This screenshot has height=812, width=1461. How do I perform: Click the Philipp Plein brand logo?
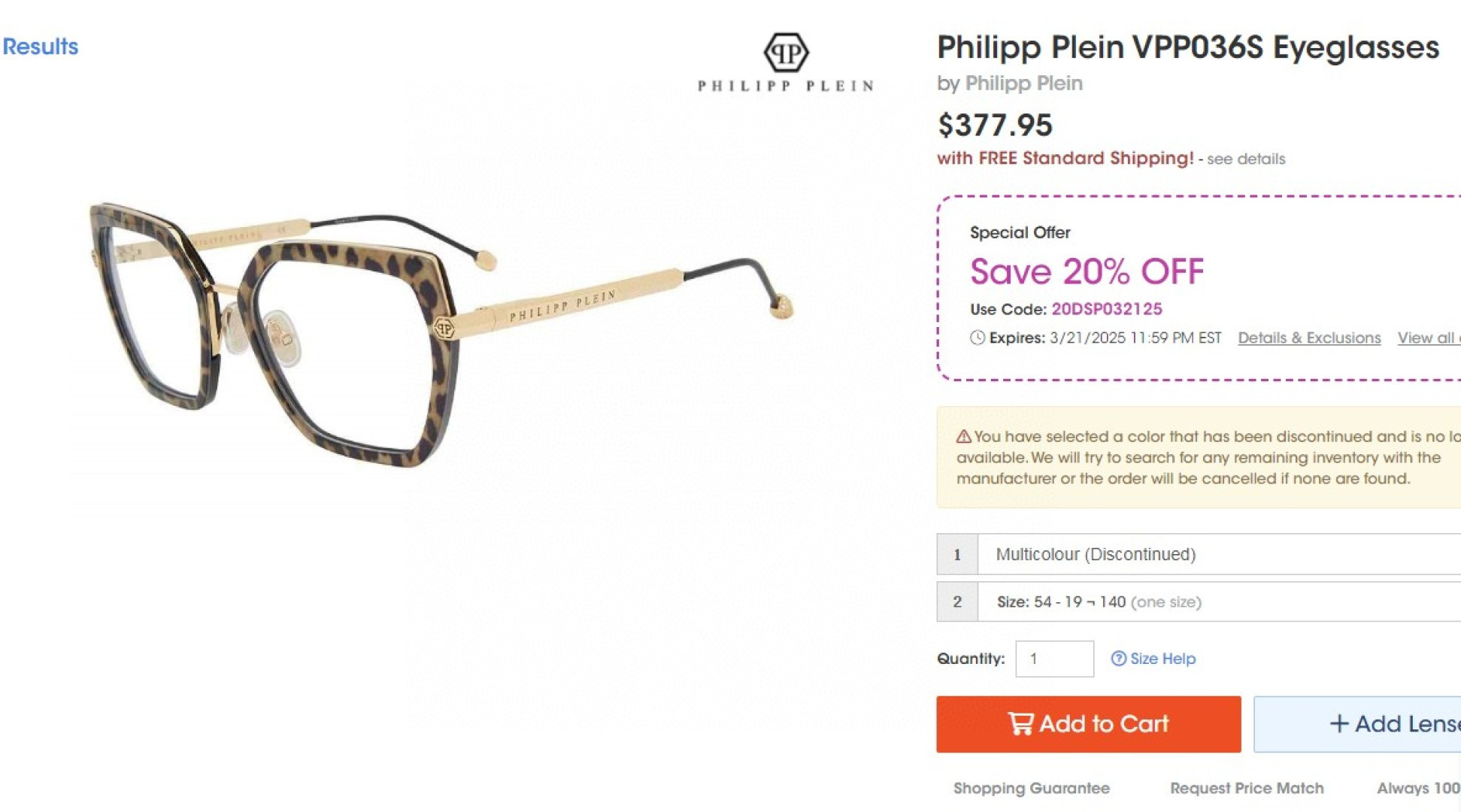(x=786, y=62)
